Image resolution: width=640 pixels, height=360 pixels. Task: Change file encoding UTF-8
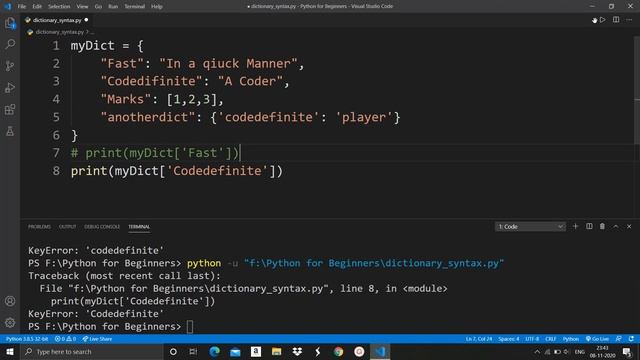coord(532,339)
